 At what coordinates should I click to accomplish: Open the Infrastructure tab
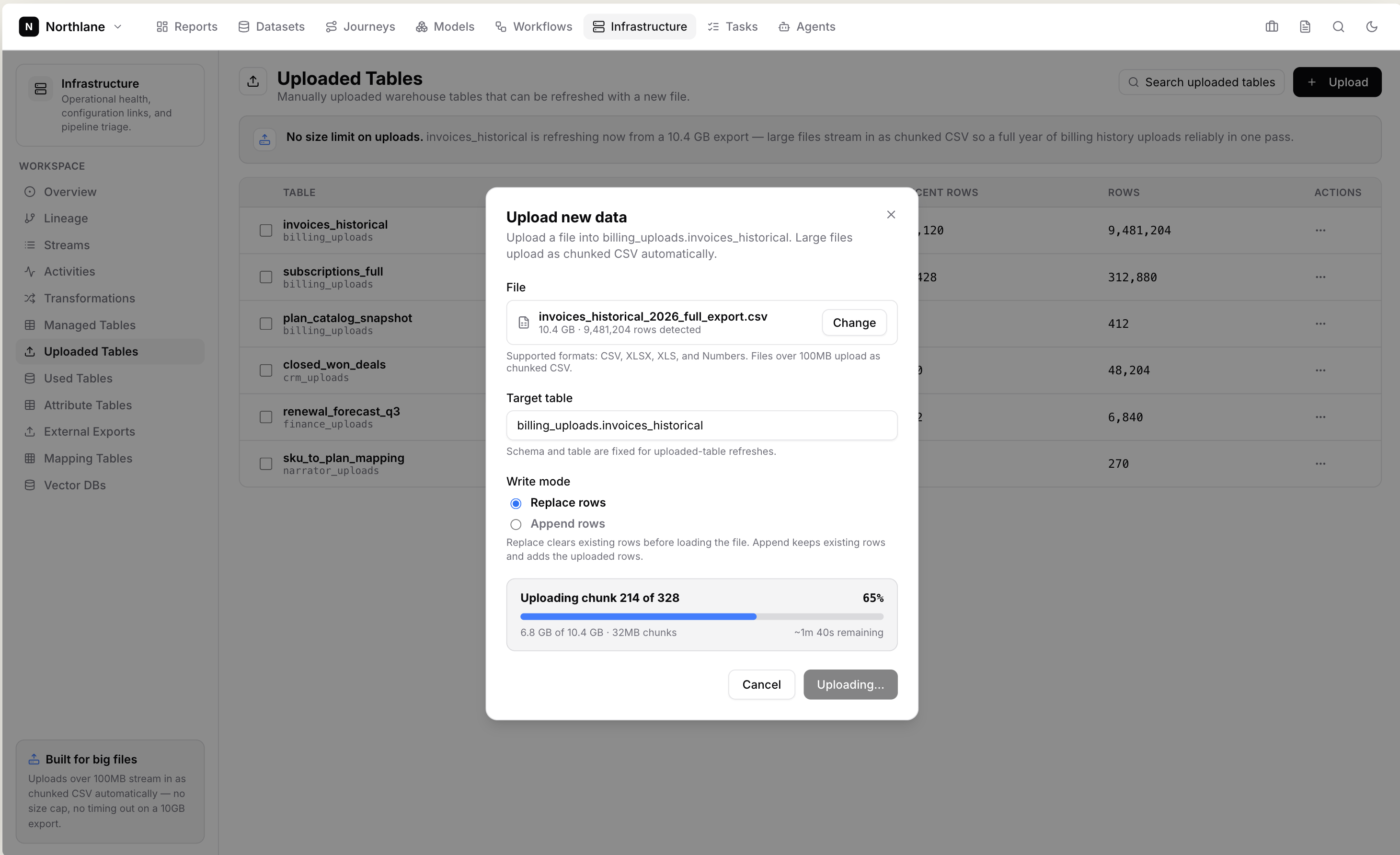[x=640, y=27]
